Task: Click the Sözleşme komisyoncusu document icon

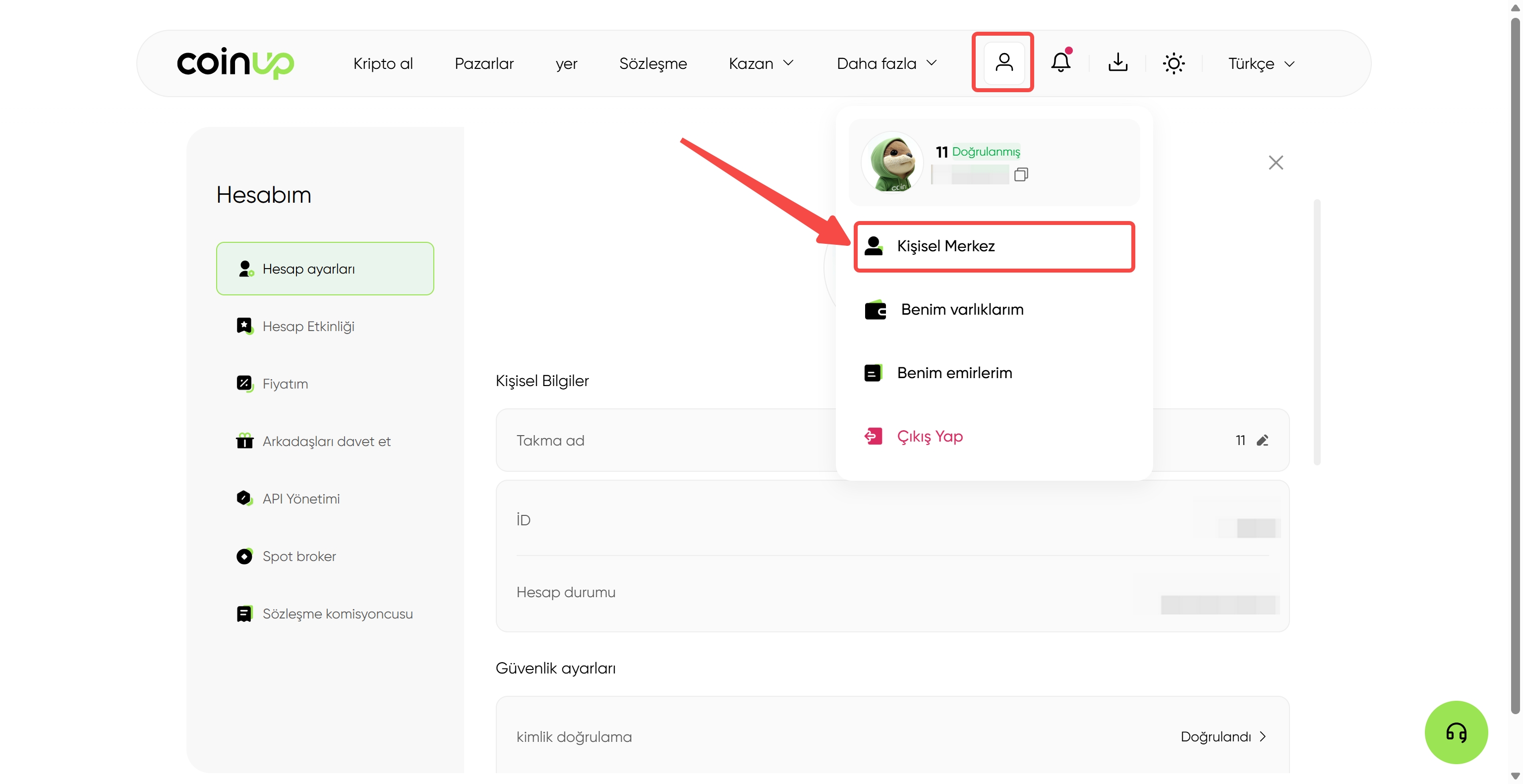Action: [x=244, y=614]
